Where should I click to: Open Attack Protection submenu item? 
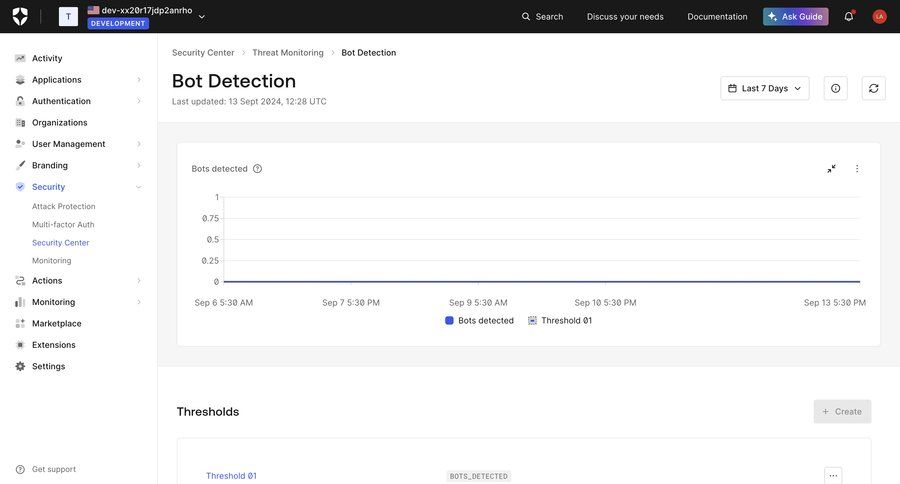pos(64,206)
